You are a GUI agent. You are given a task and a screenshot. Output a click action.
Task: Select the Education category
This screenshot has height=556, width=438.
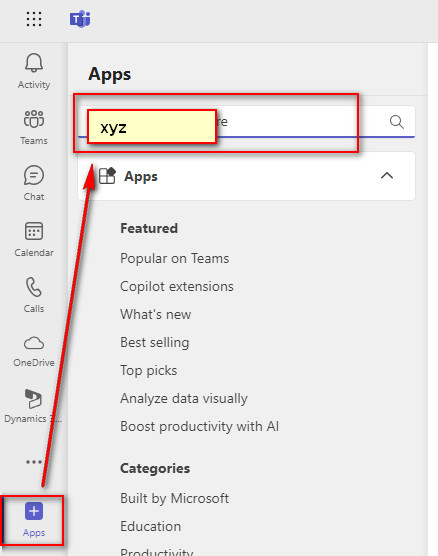(x=150, y=526)
